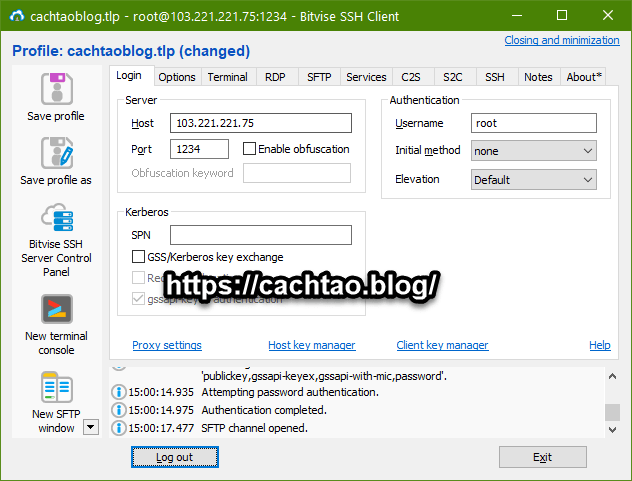Open the SFTP tab
The image size is (632, 481).
pyautogui.click(x=319, y=77)
